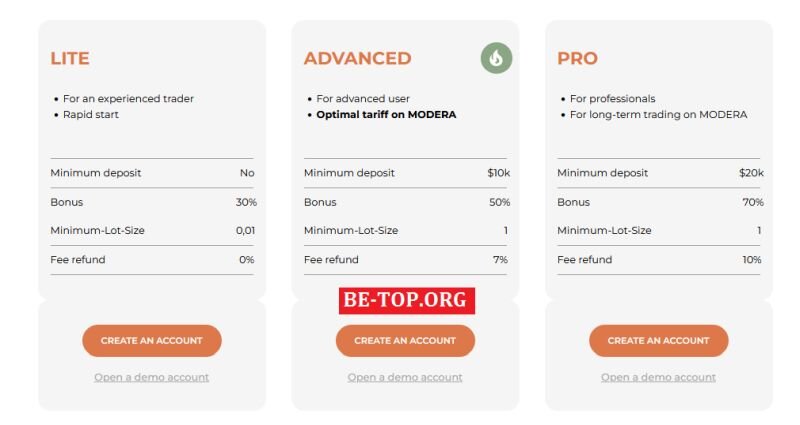Select the LITE plan heading
The image size is (800, 425).
click(70, 58)
